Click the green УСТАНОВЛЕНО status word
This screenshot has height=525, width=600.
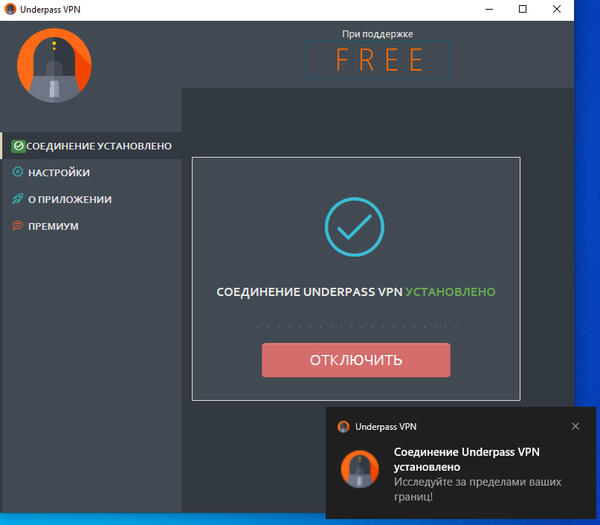pyautogui.click(x=450, y=292)
